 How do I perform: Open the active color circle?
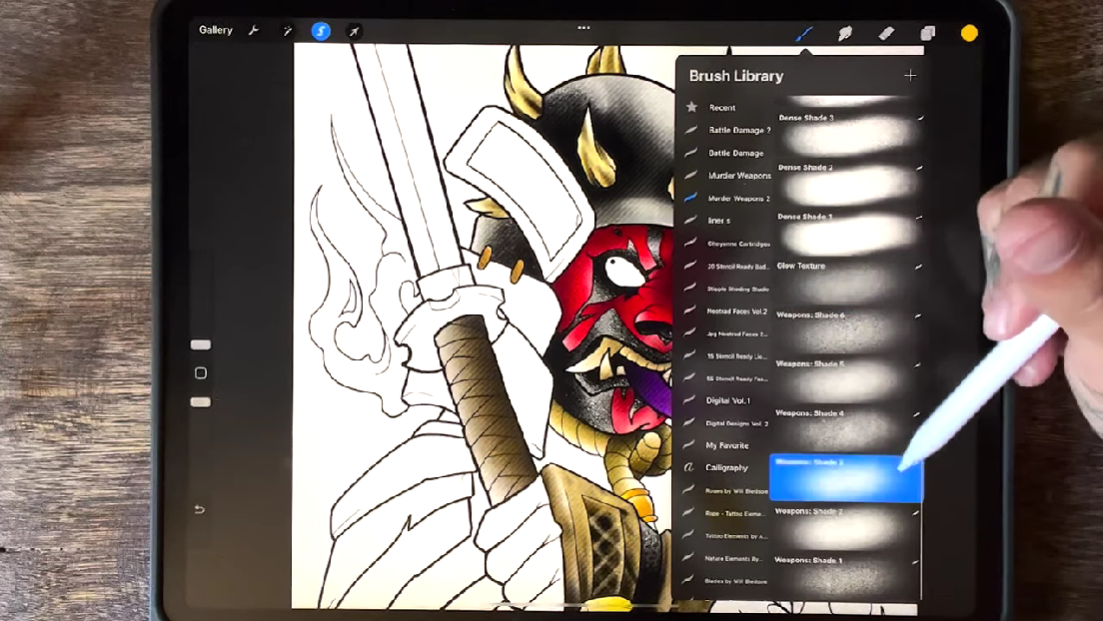(x=969, y=33)
